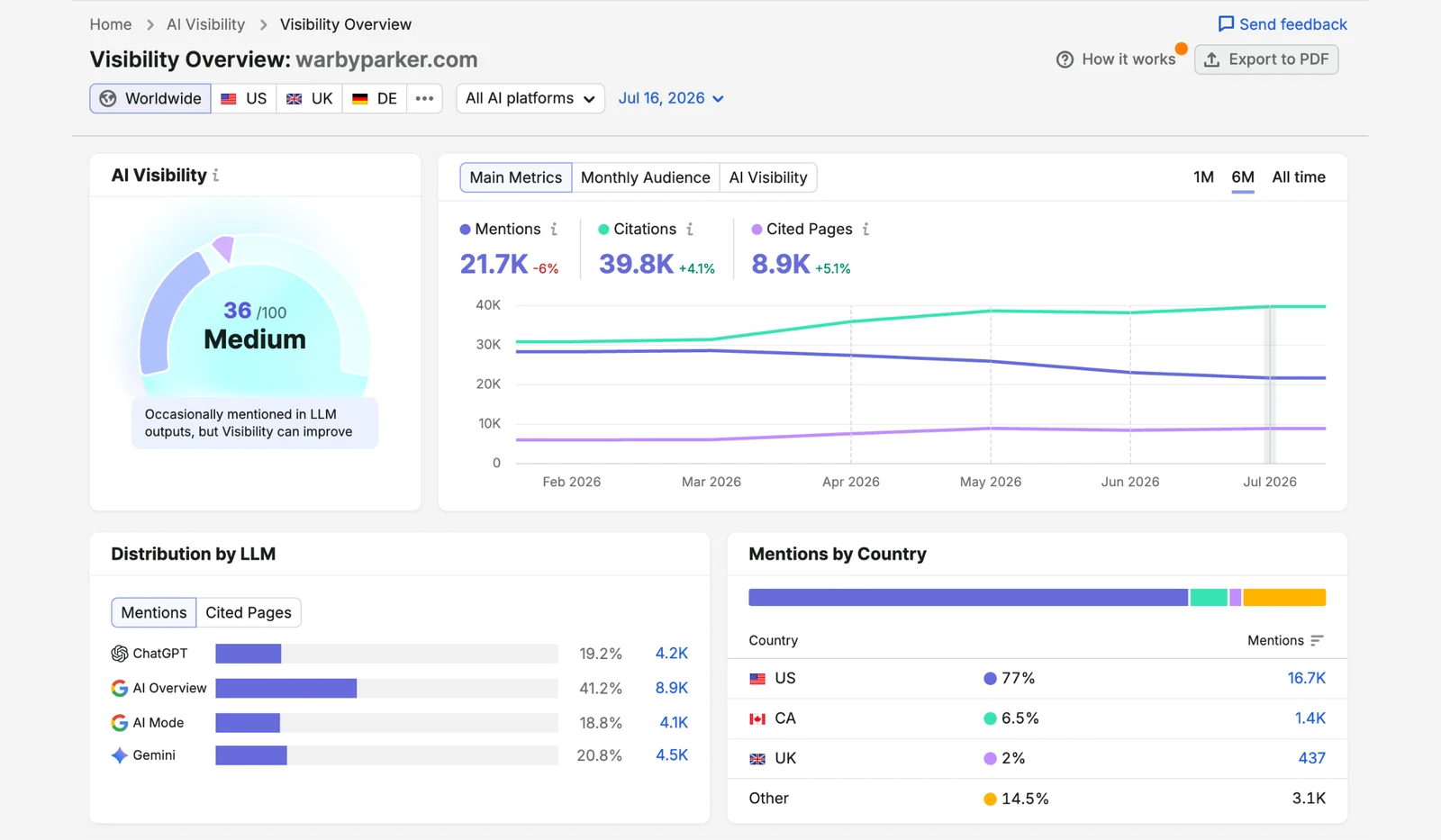Go to AI Visibility breadcrumb link
Viewport: 1441px width, 840px height.
point(205,25)
